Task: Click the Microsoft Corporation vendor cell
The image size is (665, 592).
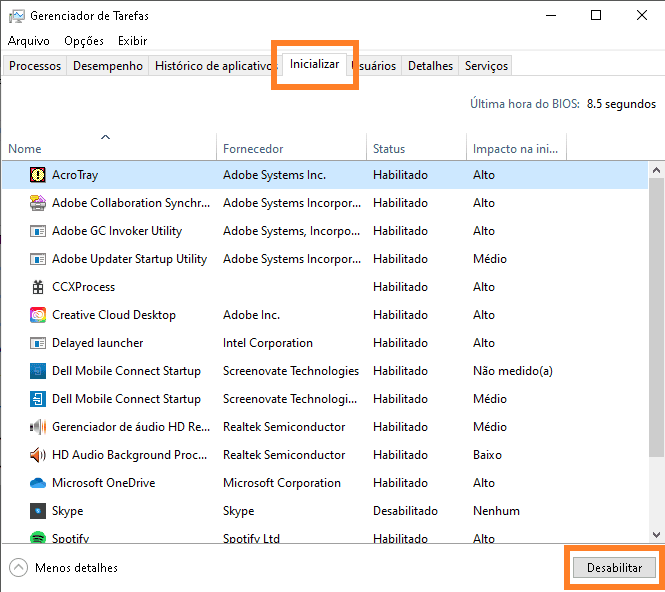Action: pos(282,483)
